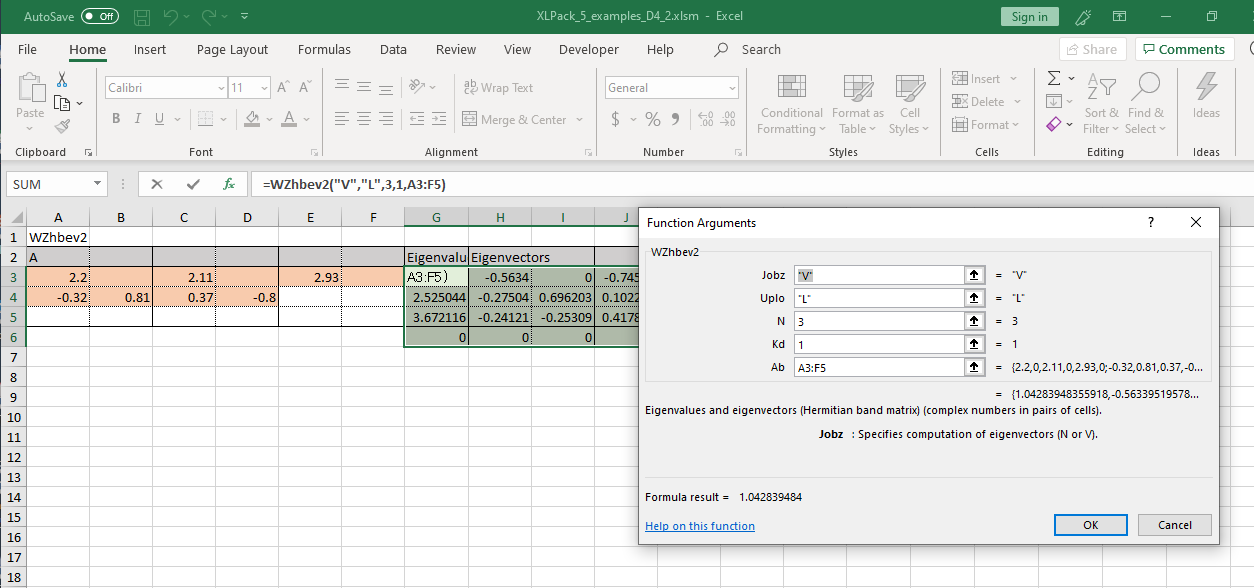This screenshot has width=1254, height=588.
Task: Click the Jobz argument input field
Action: pos(878,275)
